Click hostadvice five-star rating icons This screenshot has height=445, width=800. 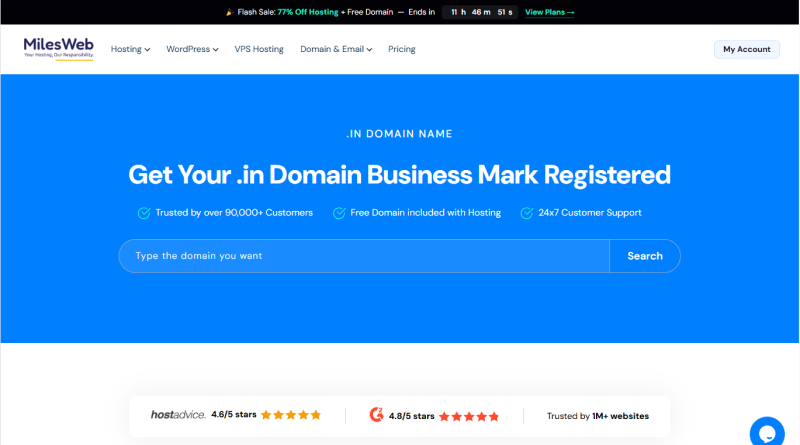coord(291,415)
